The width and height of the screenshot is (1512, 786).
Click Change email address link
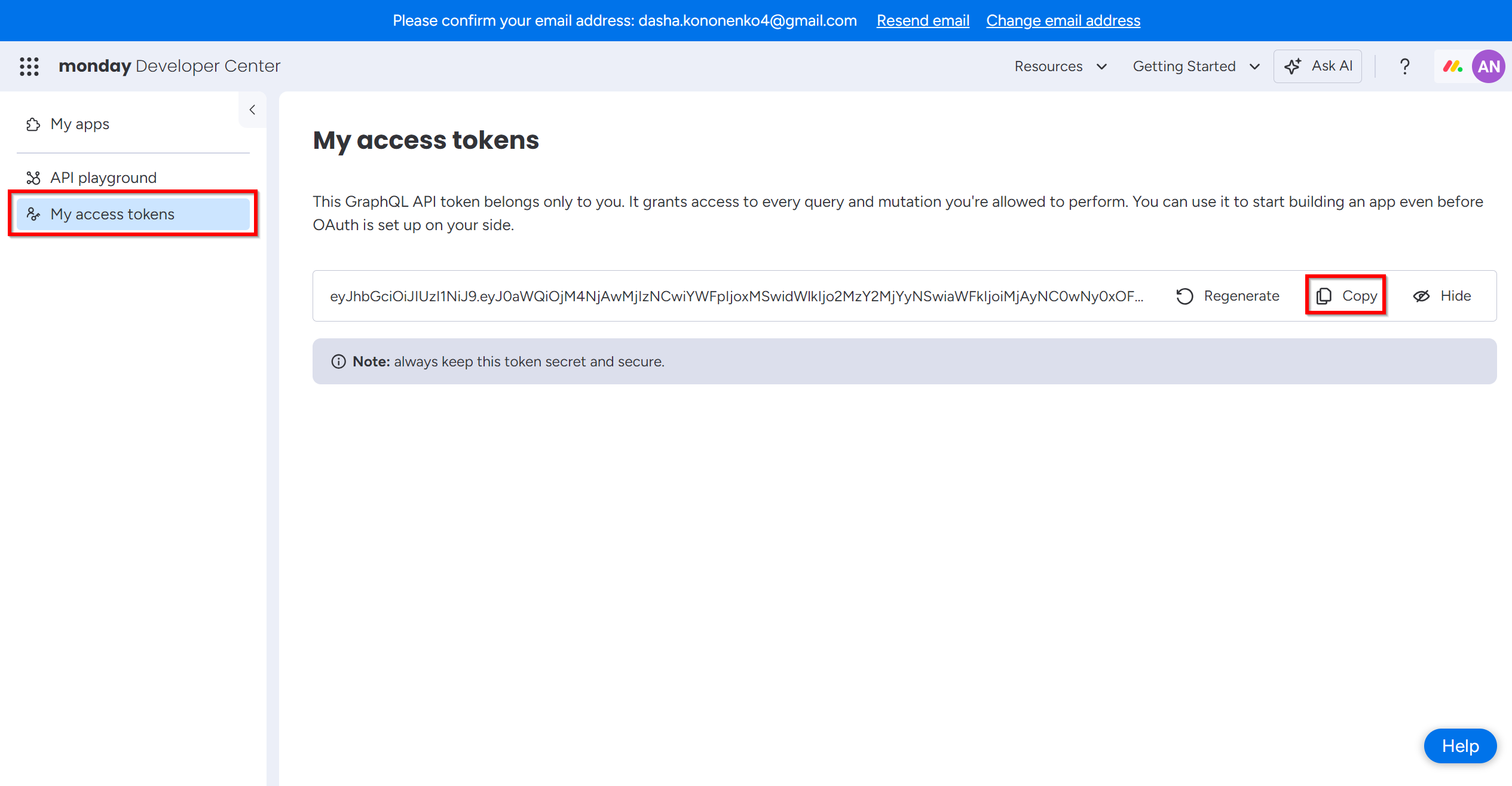(1063, 20)
